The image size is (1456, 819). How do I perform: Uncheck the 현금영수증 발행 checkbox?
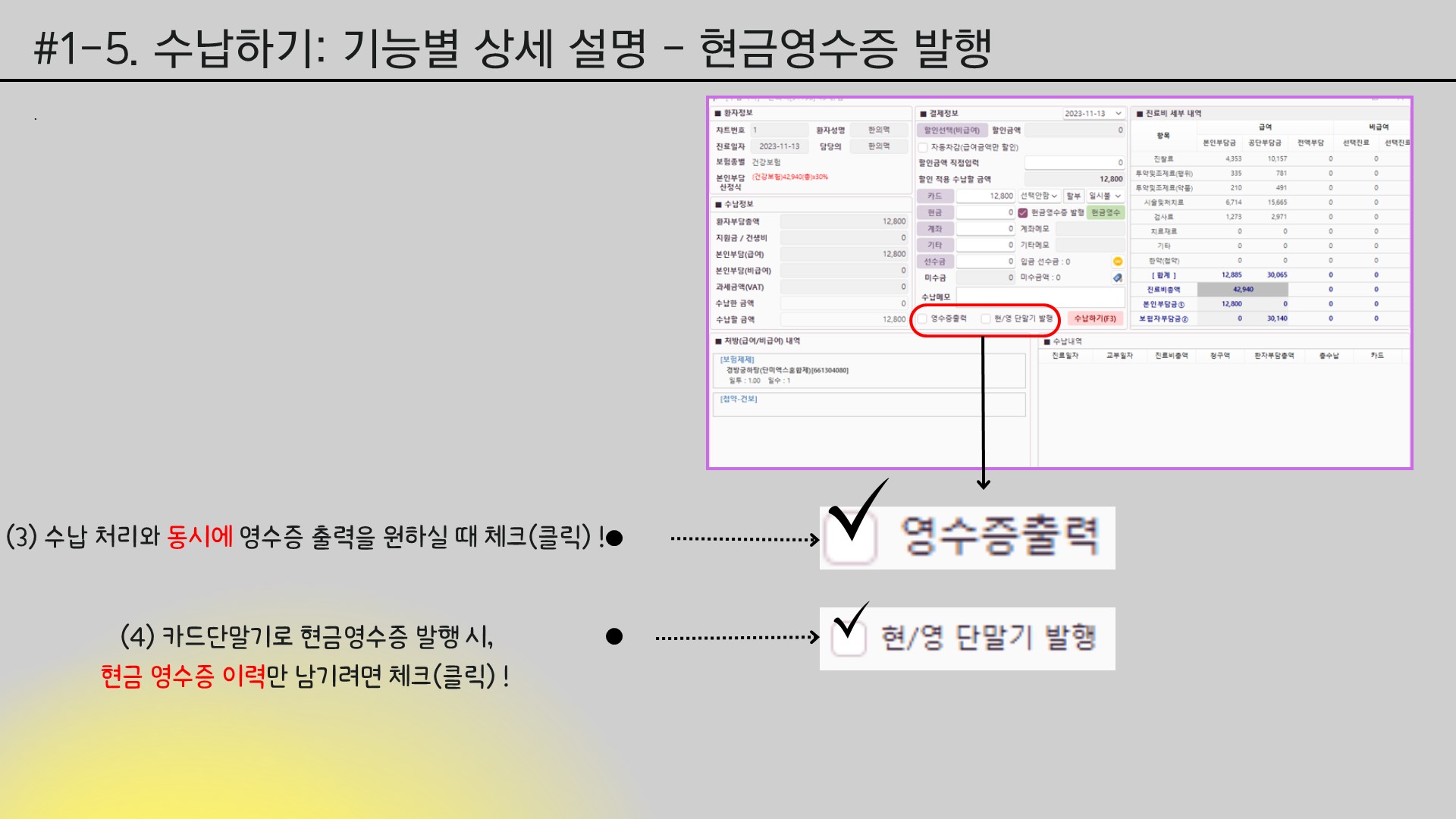[1023, 213]
